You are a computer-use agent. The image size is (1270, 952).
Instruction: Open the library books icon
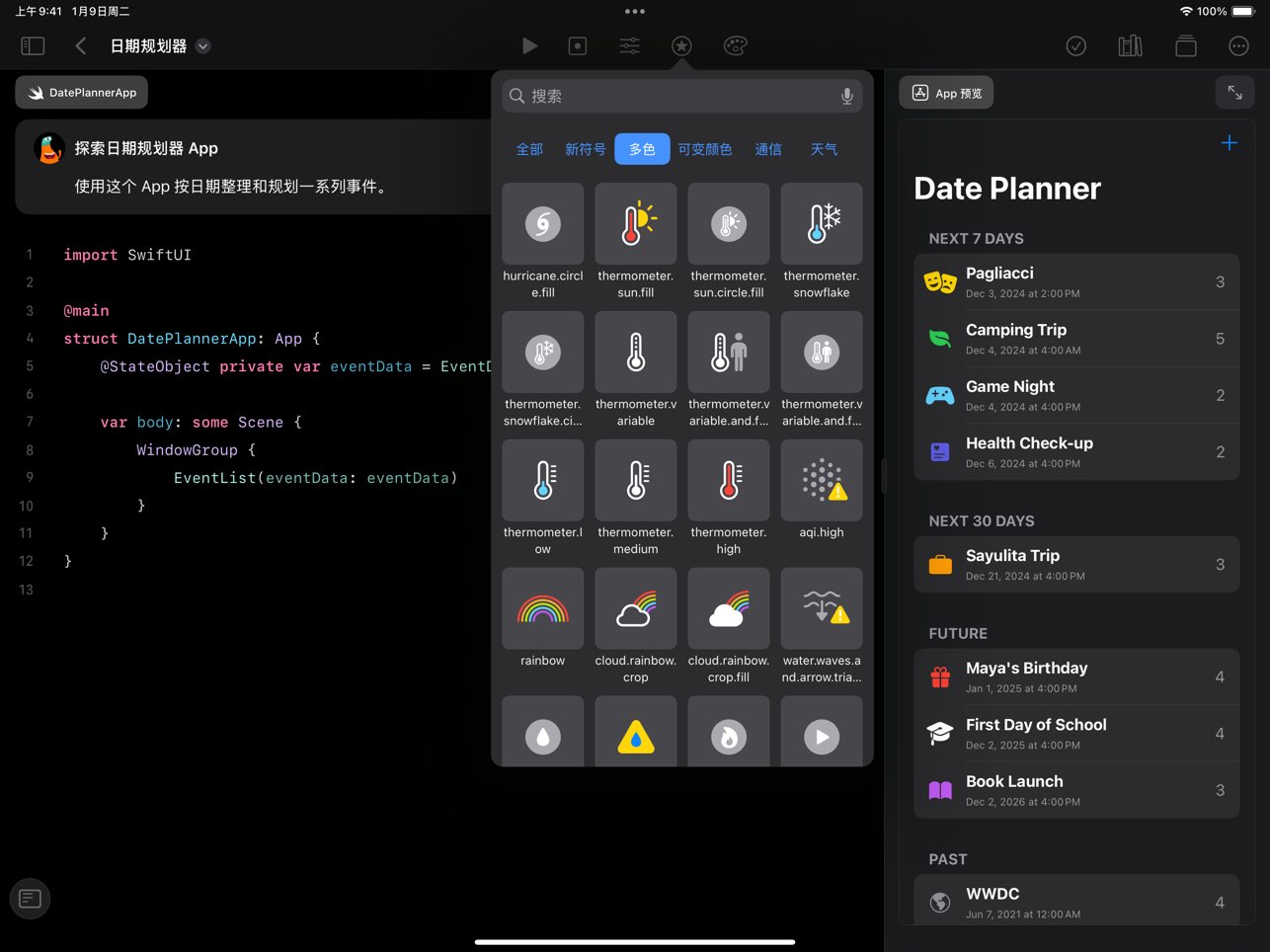[1131, 45]
